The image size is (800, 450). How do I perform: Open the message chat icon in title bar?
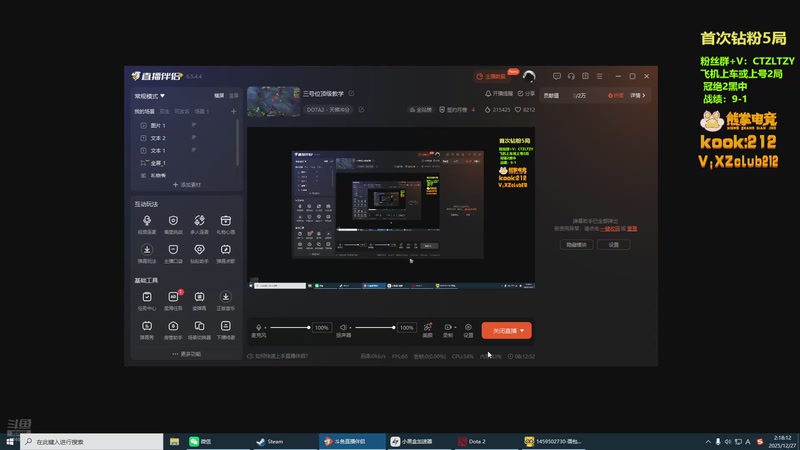point(557,76)
